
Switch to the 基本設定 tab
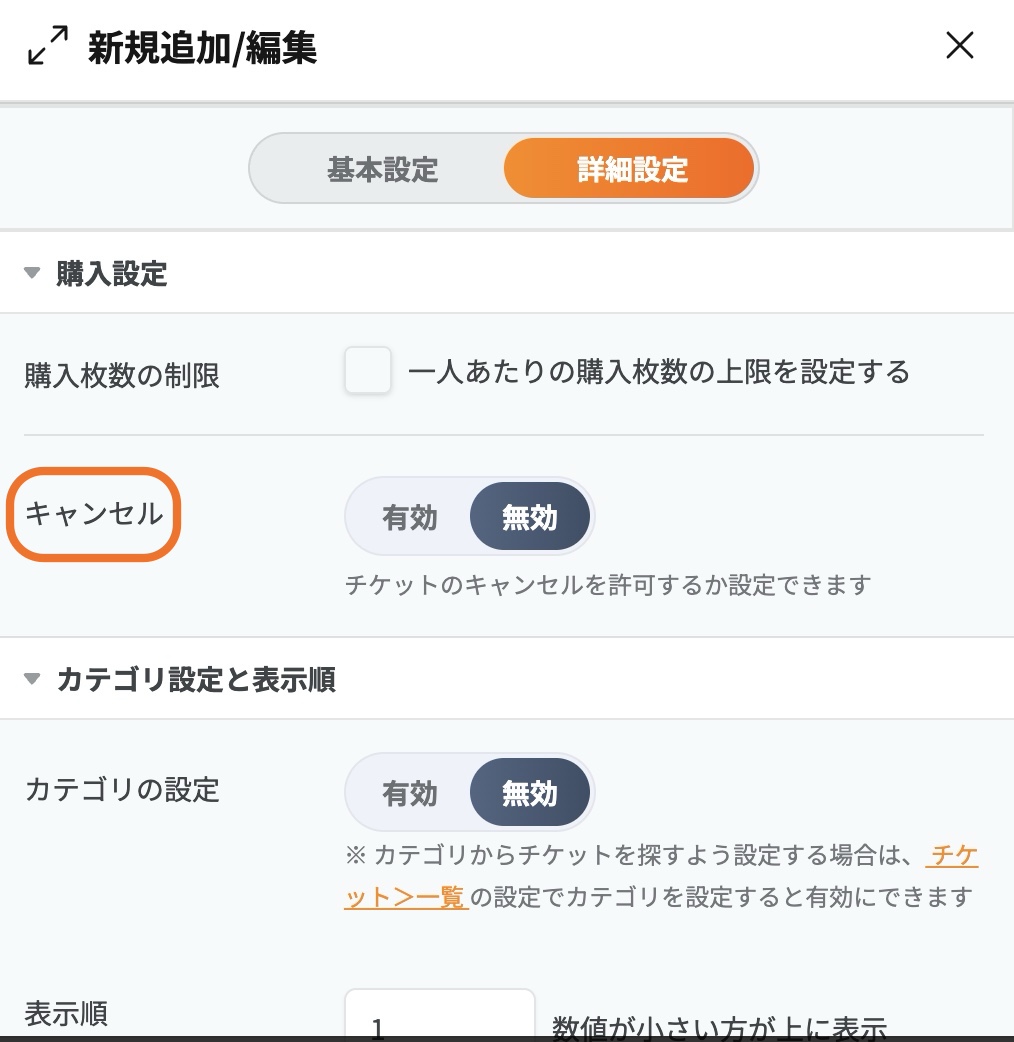pos(383,169)
